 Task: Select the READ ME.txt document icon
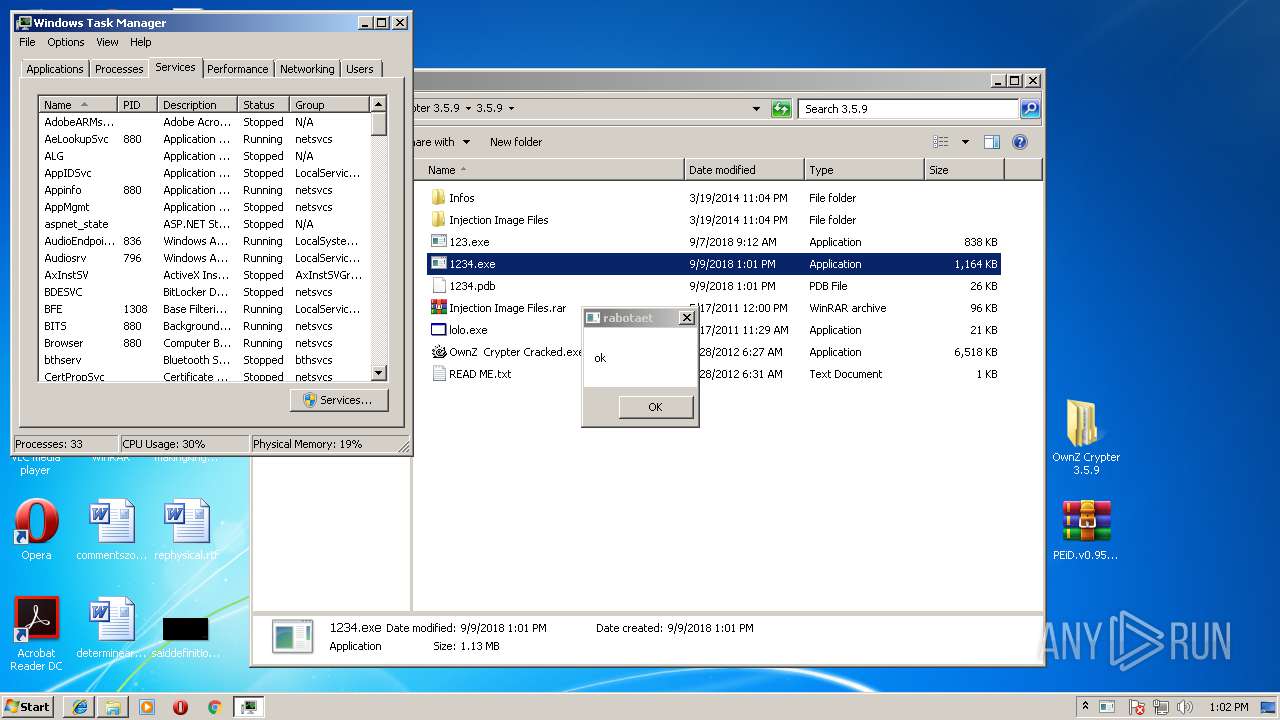click(x=438, y=374)
